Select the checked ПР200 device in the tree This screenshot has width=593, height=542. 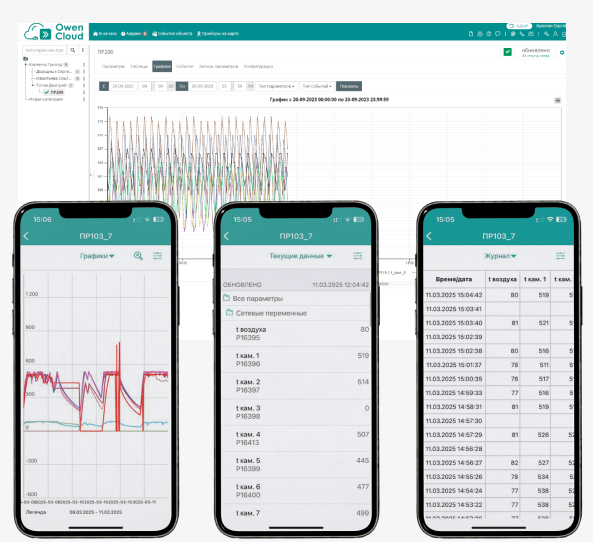tap(54, 92)
